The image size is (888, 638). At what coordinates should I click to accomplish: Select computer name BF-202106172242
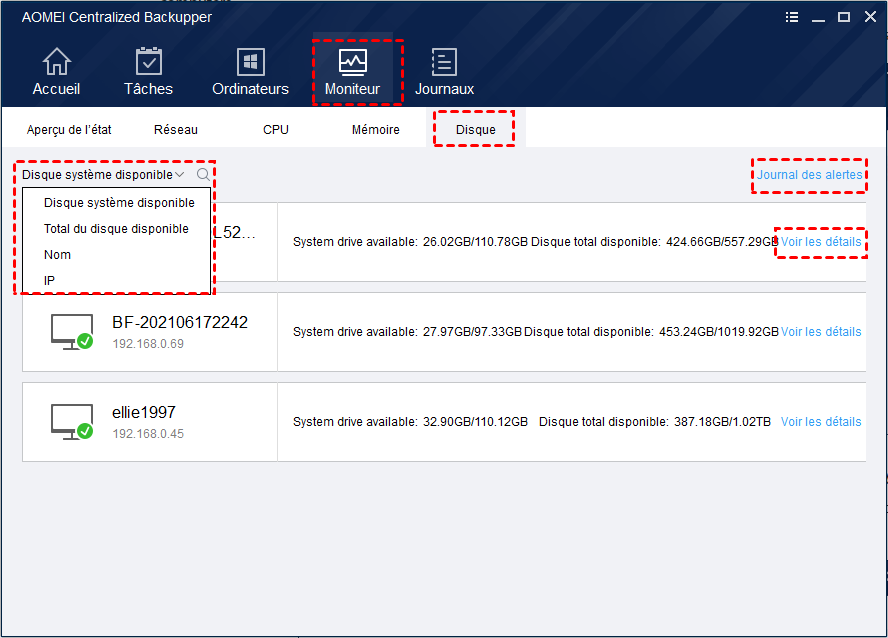(x=180, y=322)
